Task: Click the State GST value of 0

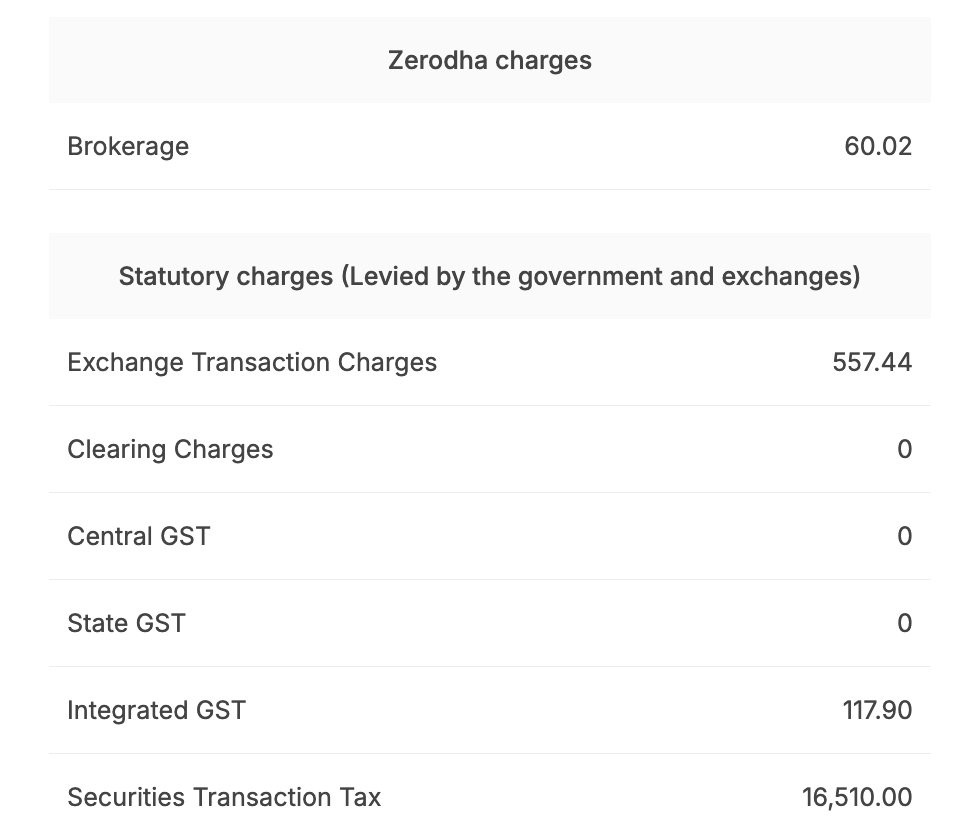Action: 904,623
